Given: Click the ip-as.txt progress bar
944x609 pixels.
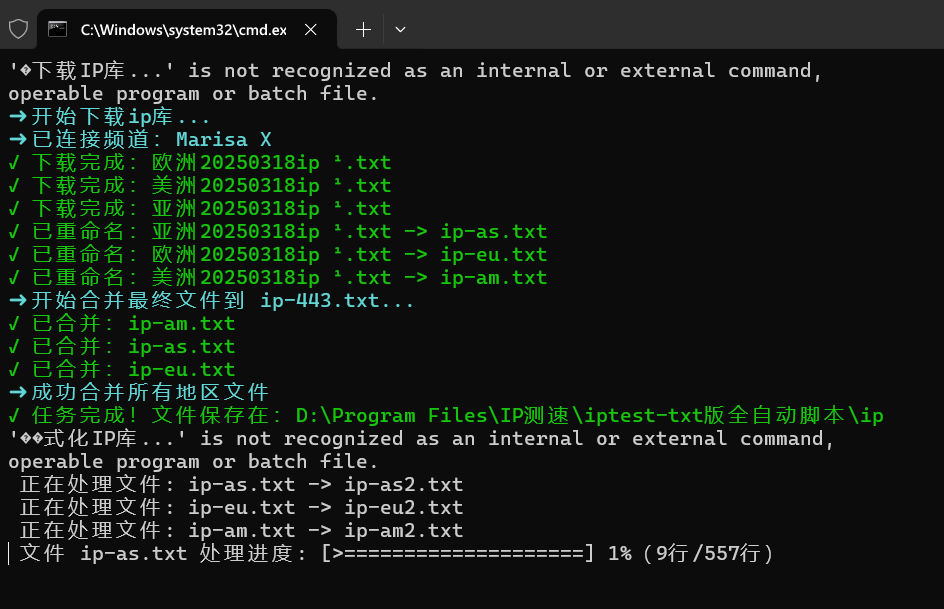Looking at the screenshot, I should tap(458, 553).
